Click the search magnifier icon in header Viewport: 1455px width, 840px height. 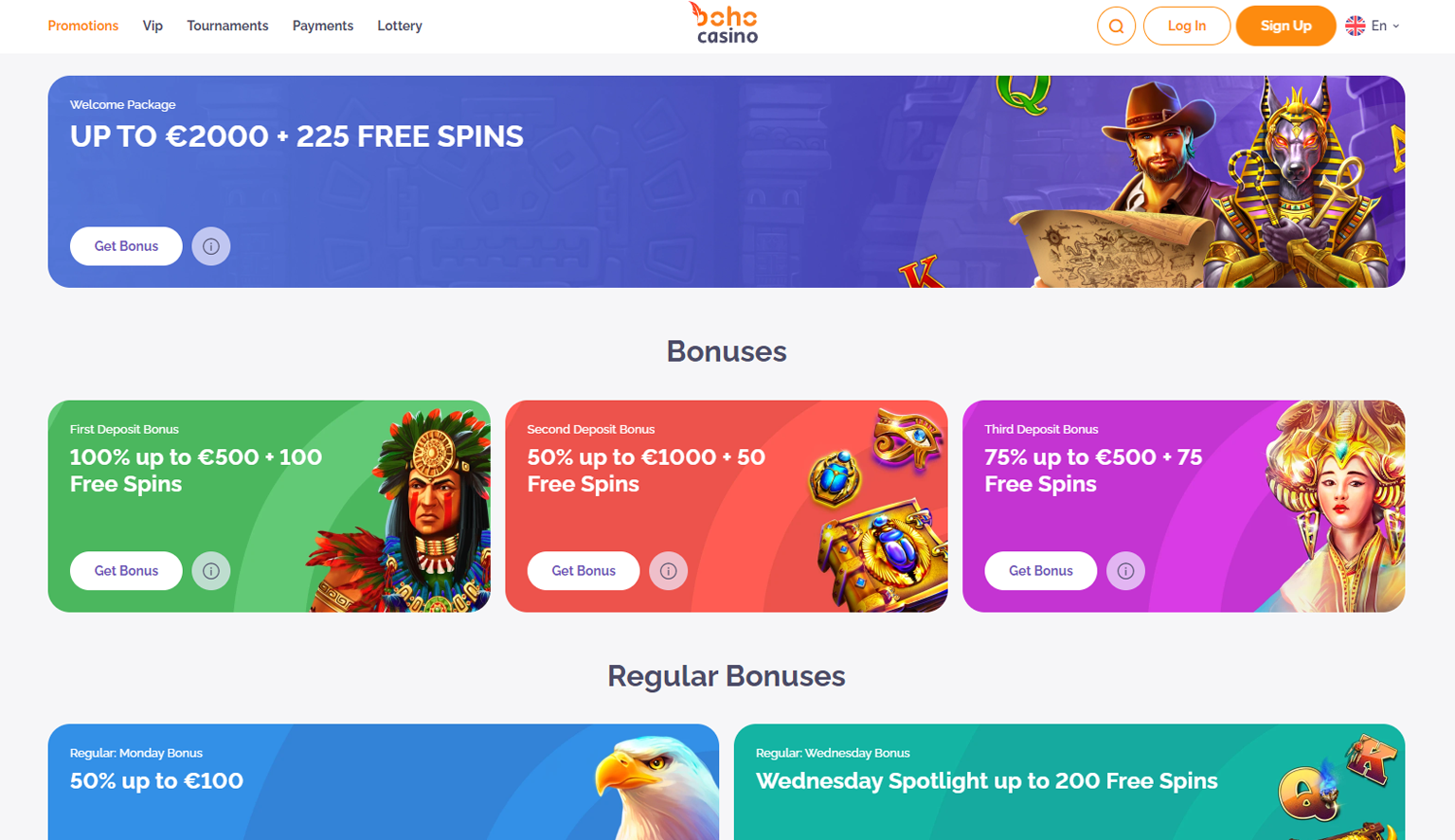[1116, 26]
